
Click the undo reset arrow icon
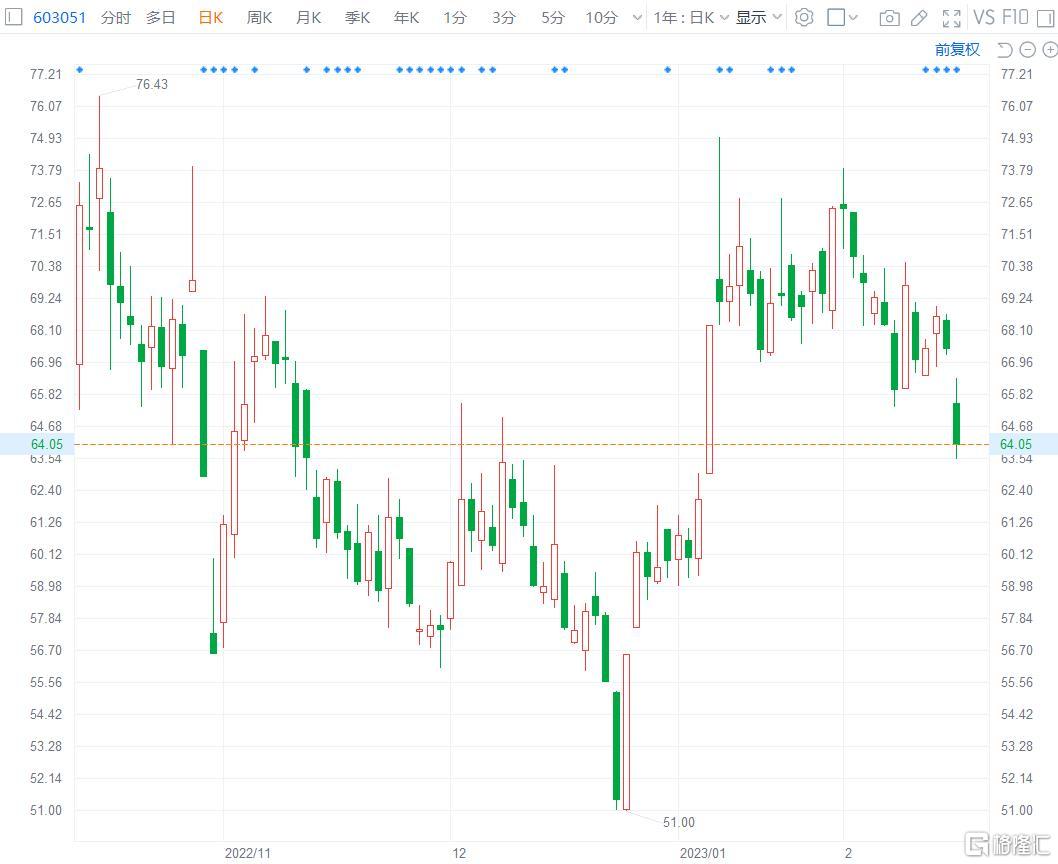[x=1004, y=49]
